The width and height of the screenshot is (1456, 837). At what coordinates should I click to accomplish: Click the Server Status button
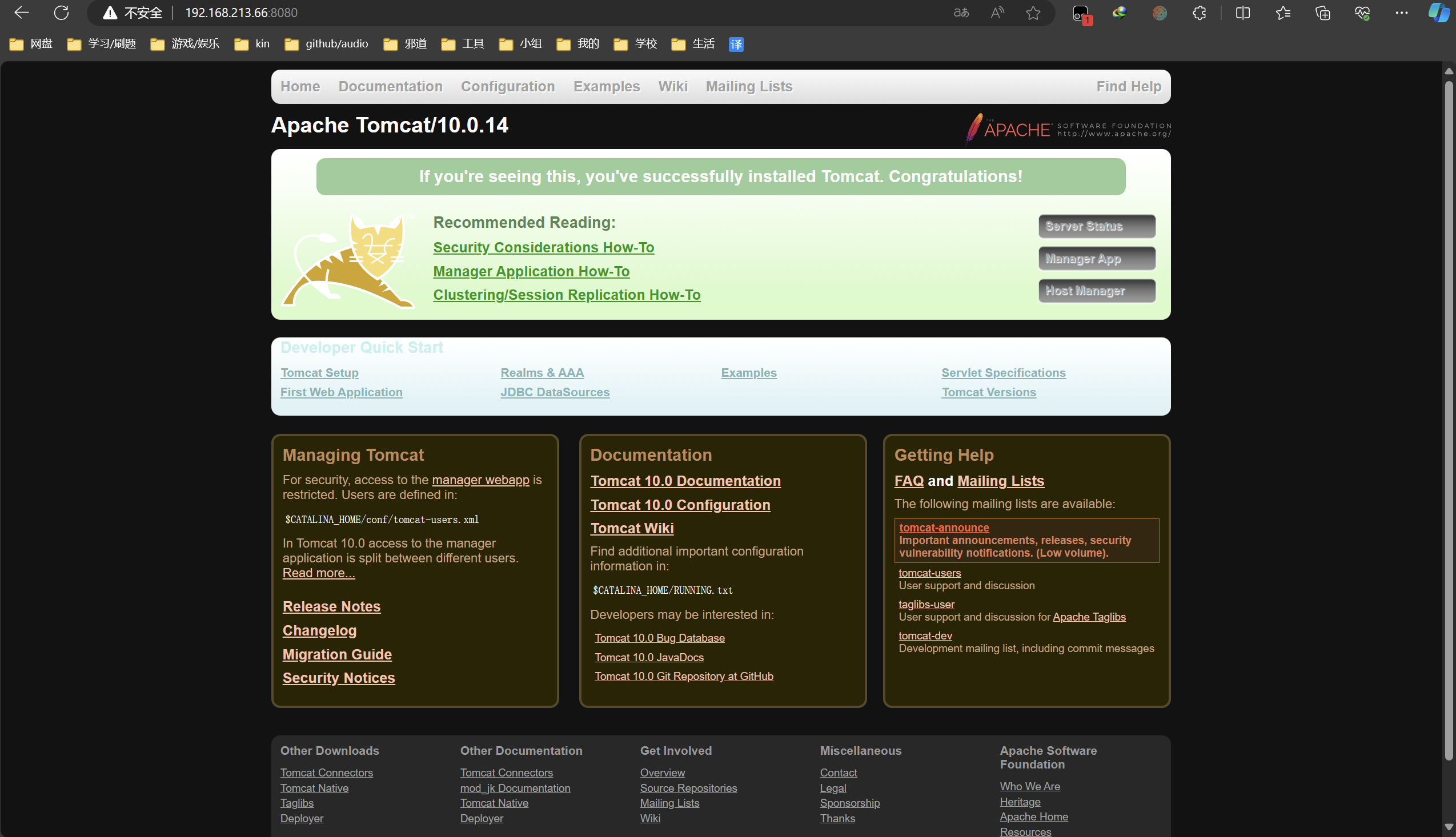click(1096, 226)
